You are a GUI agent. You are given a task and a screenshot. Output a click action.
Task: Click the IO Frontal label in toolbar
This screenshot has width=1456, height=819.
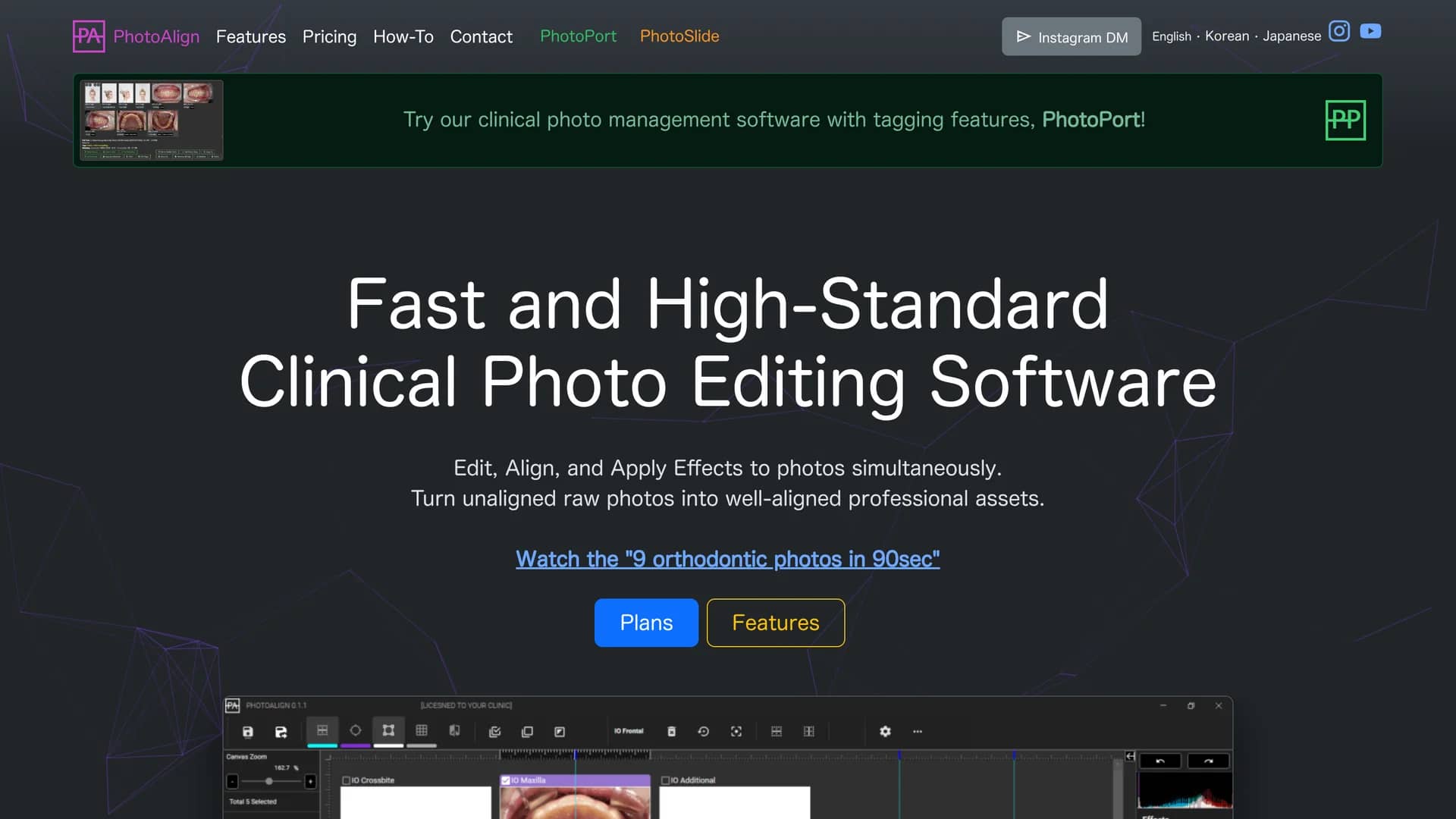coord(629,731)
